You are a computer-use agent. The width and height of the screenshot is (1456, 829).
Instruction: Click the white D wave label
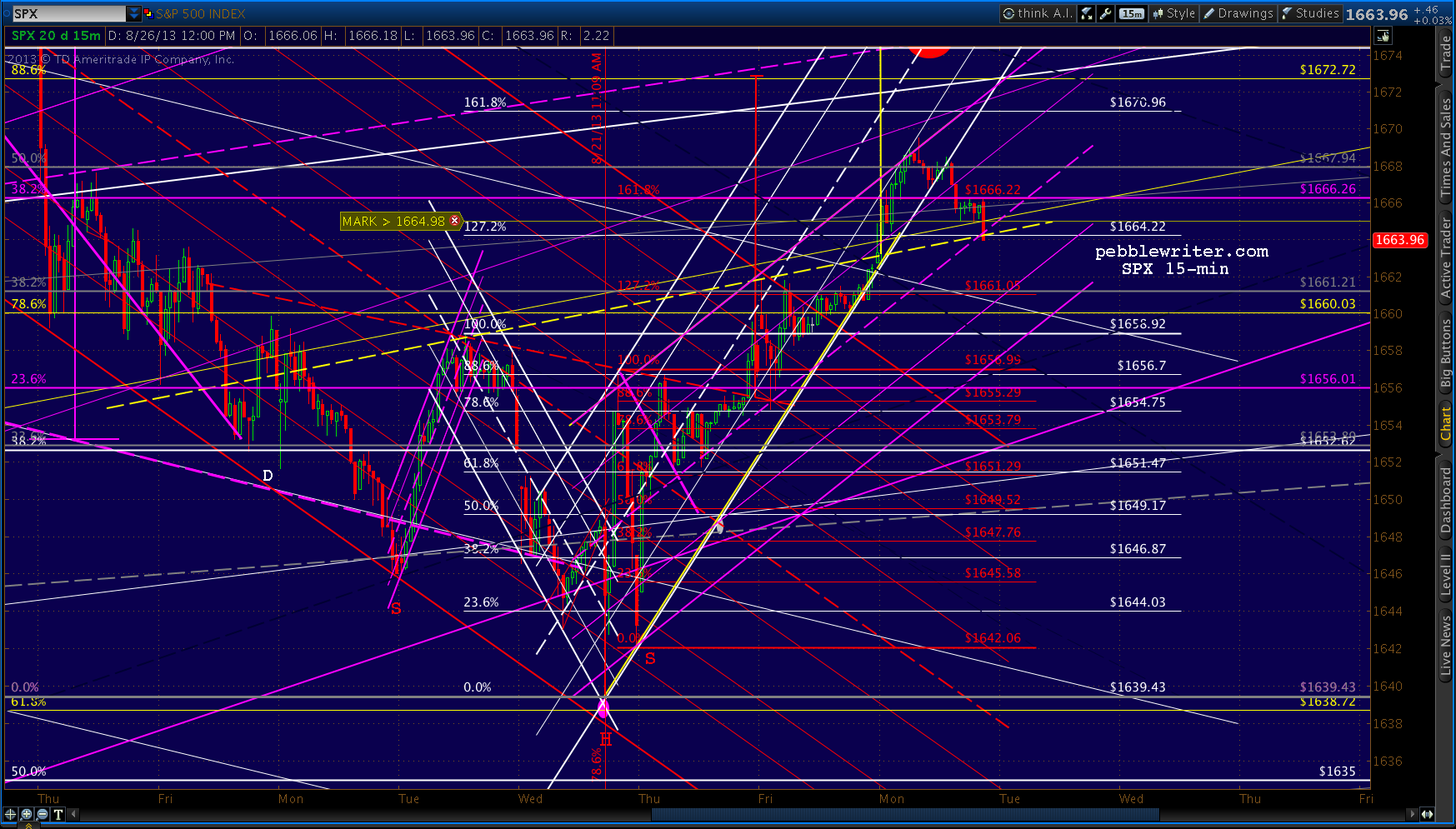268,476
